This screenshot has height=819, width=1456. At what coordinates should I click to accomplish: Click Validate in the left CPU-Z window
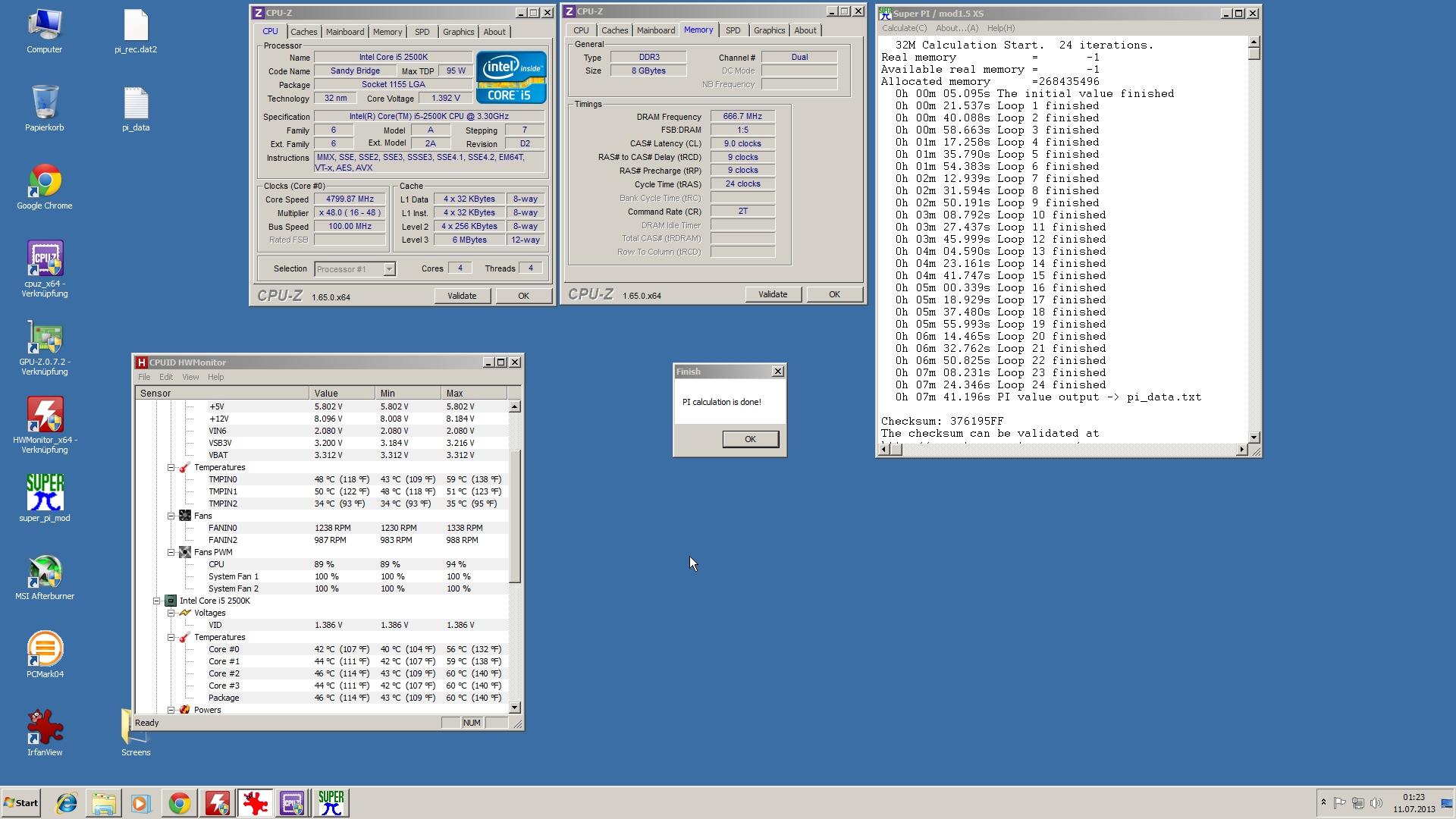click(x=462, y=296)
